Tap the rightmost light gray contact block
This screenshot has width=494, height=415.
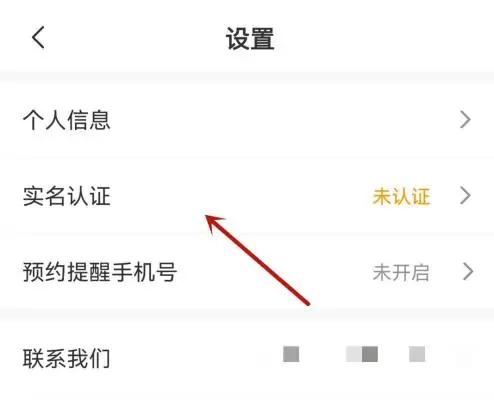(x=417, y=354)
